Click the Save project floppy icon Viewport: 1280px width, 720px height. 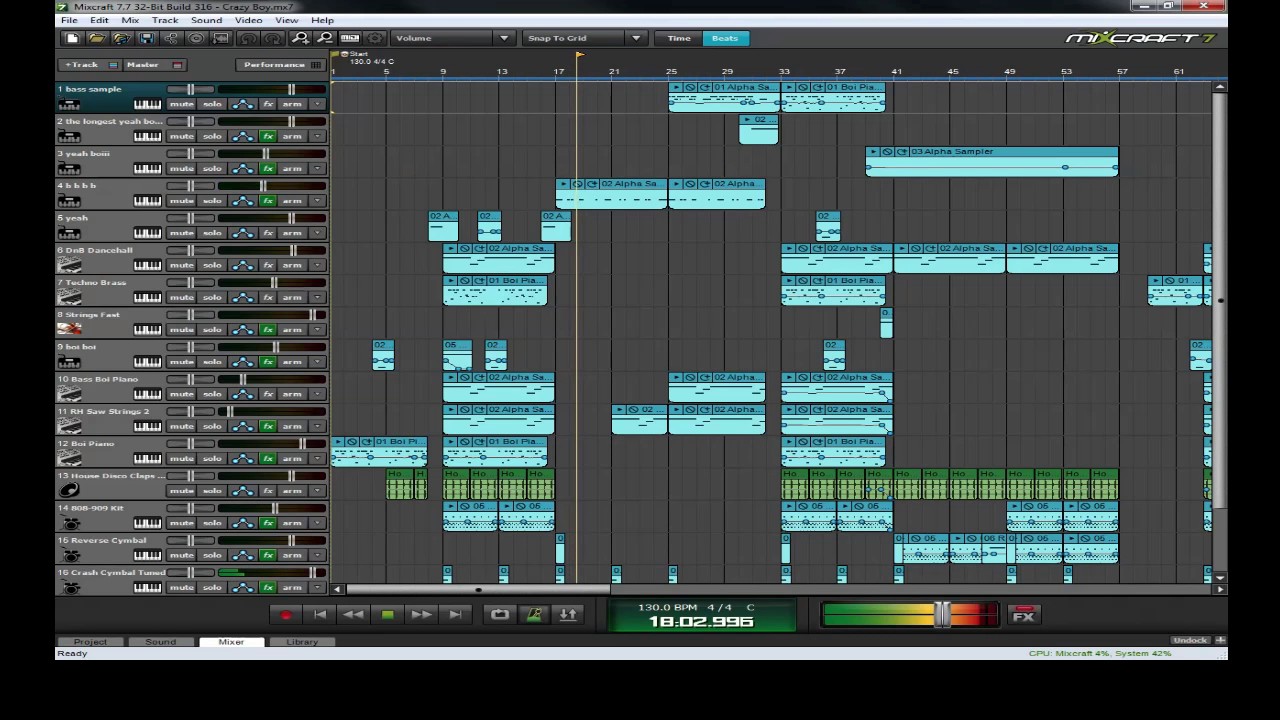(x=147, y=38)
